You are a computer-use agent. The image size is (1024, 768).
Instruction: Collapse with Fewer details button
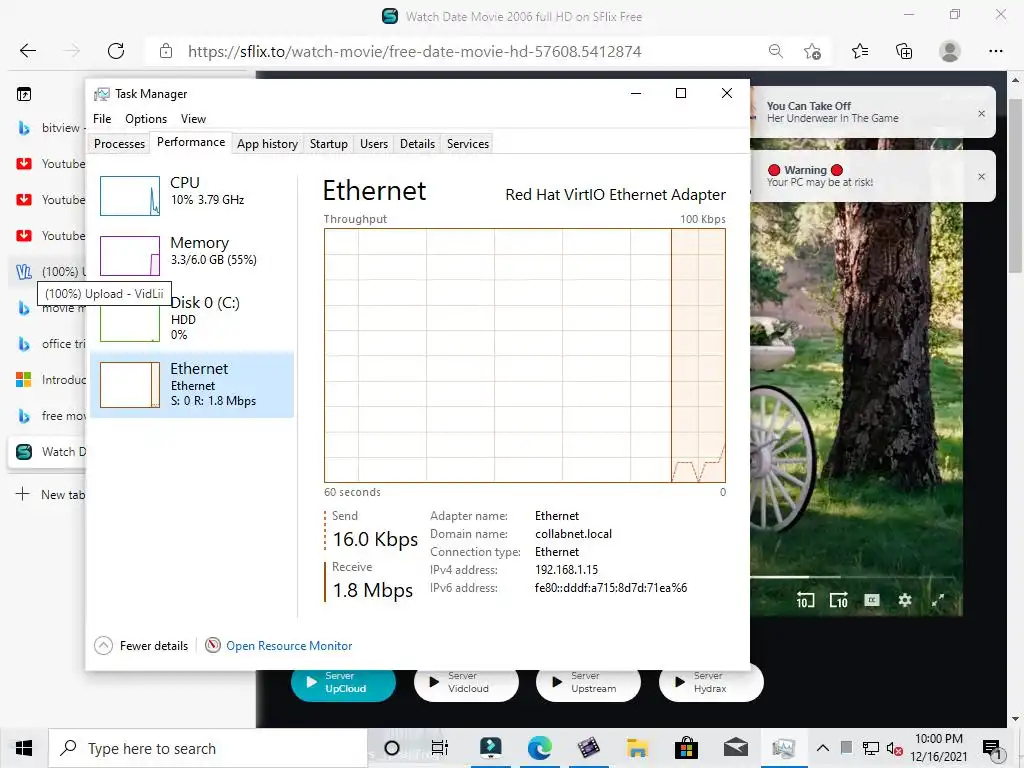(142, 646)
